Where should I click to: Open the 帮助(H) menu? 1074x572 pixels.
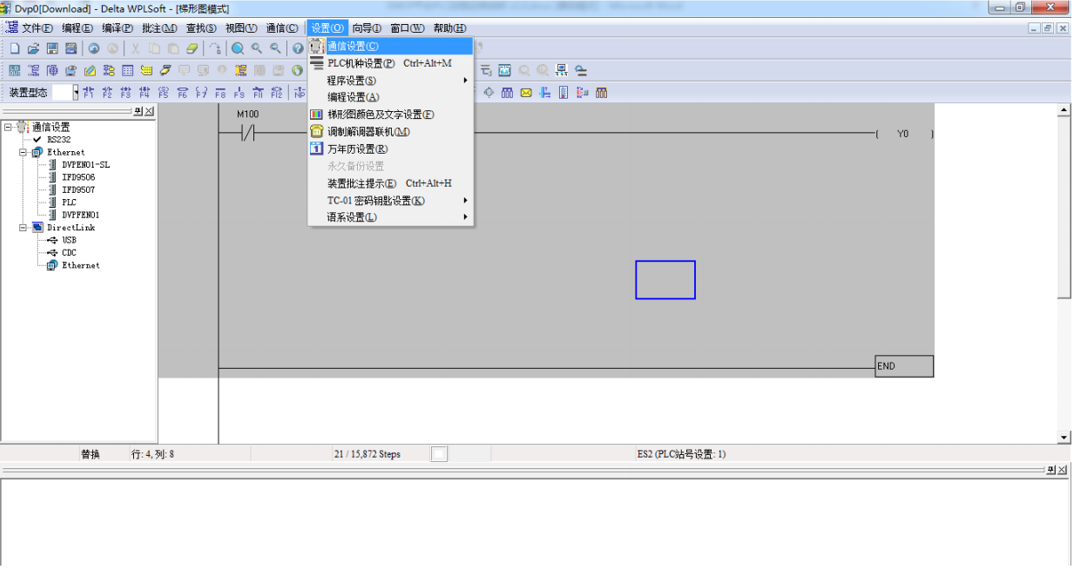click(449, 28)
